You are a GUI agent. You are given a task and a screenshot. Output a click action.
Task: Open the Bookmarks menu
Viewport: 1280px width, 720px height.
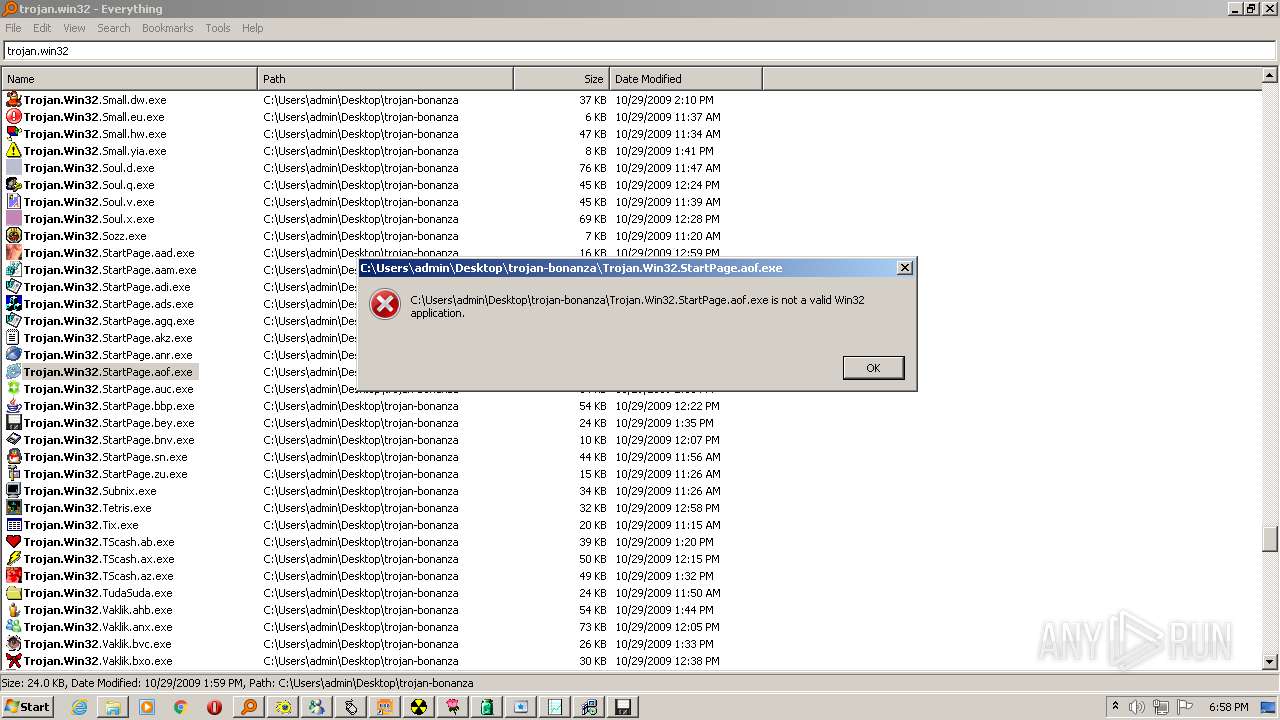[167, 28]
